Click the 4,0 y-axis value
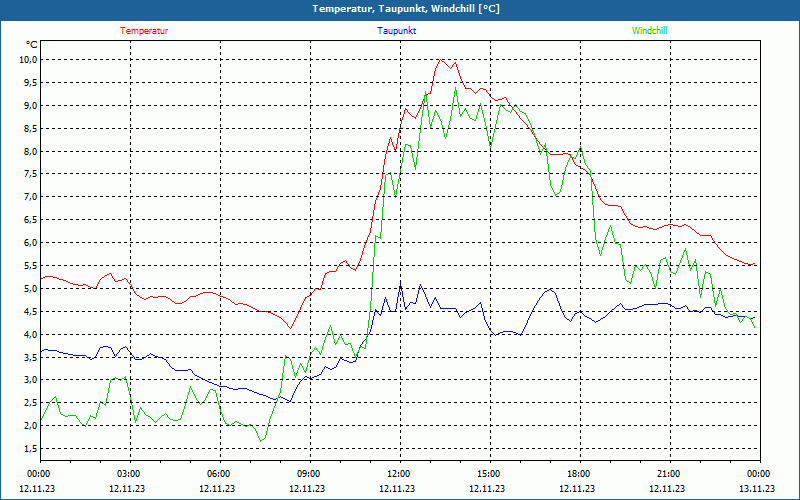 tap(31, 334)
